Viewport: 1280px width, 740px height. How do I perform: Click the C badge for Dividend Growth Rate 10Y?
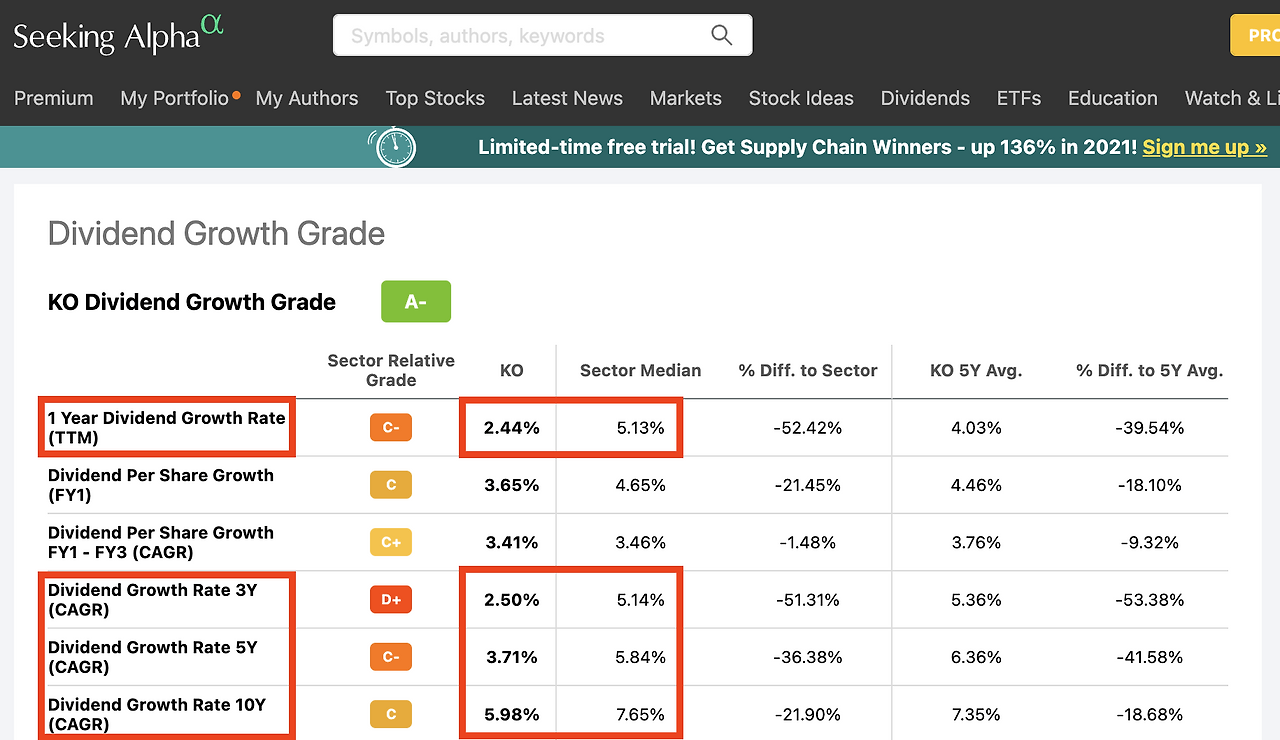(391, 715)
